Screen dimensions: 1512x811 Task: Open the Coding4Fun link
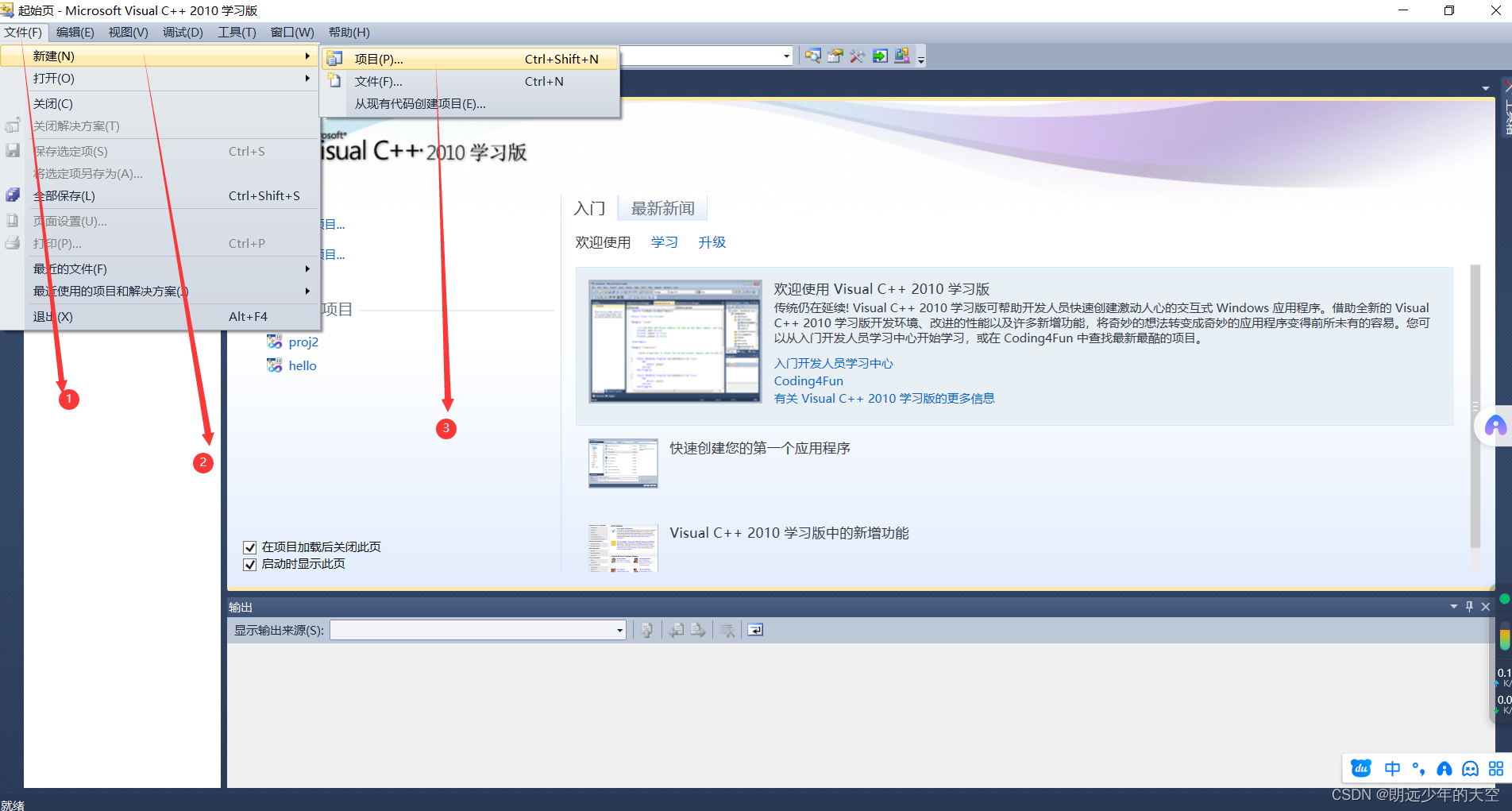point(808,380)
